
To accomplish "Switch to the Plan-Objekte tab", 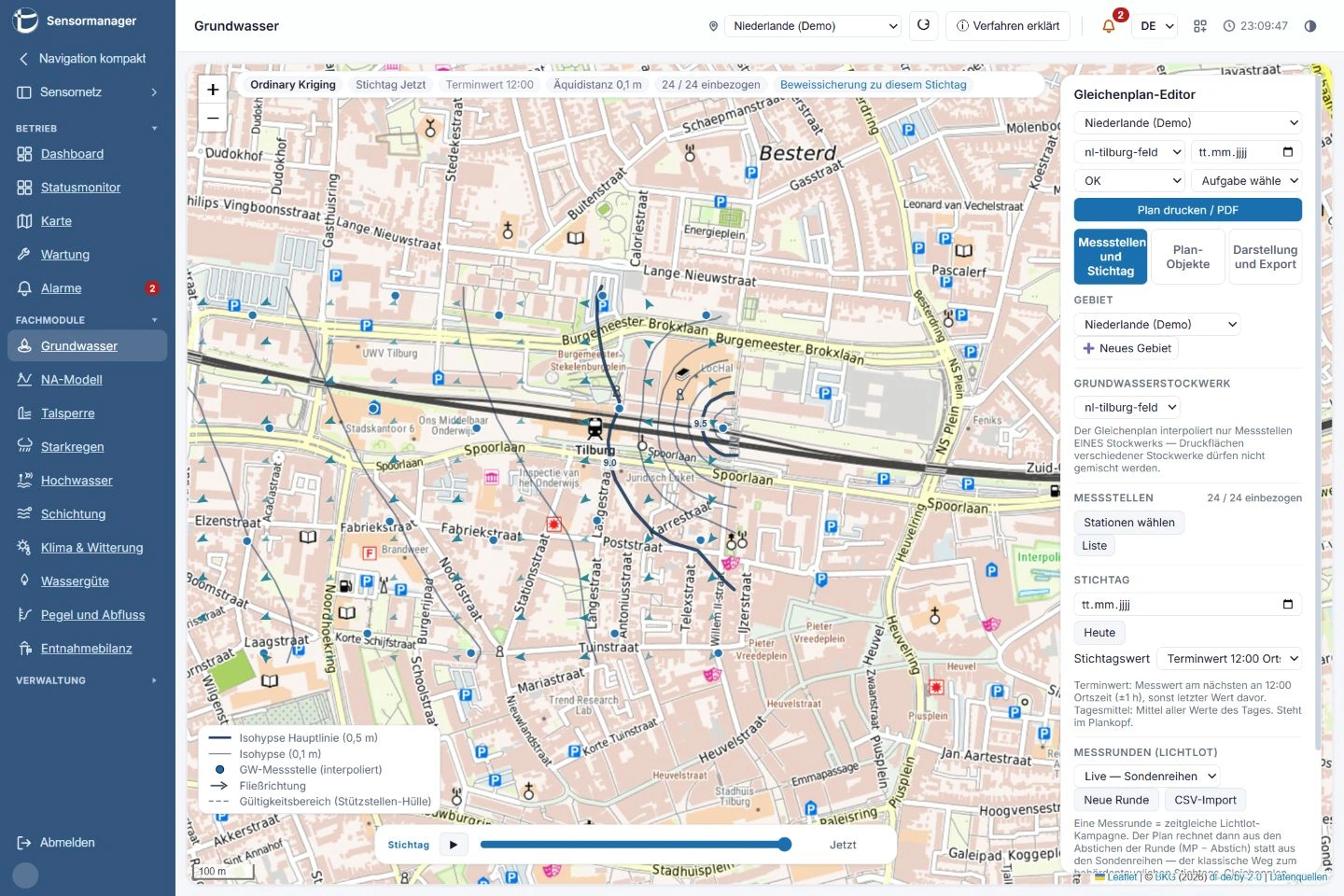I will 1188,257.
